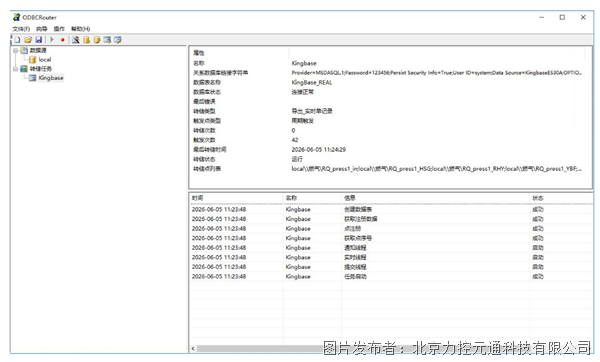Start the task with the grey play arrow
600x362 pixels.
coord(52,40)
